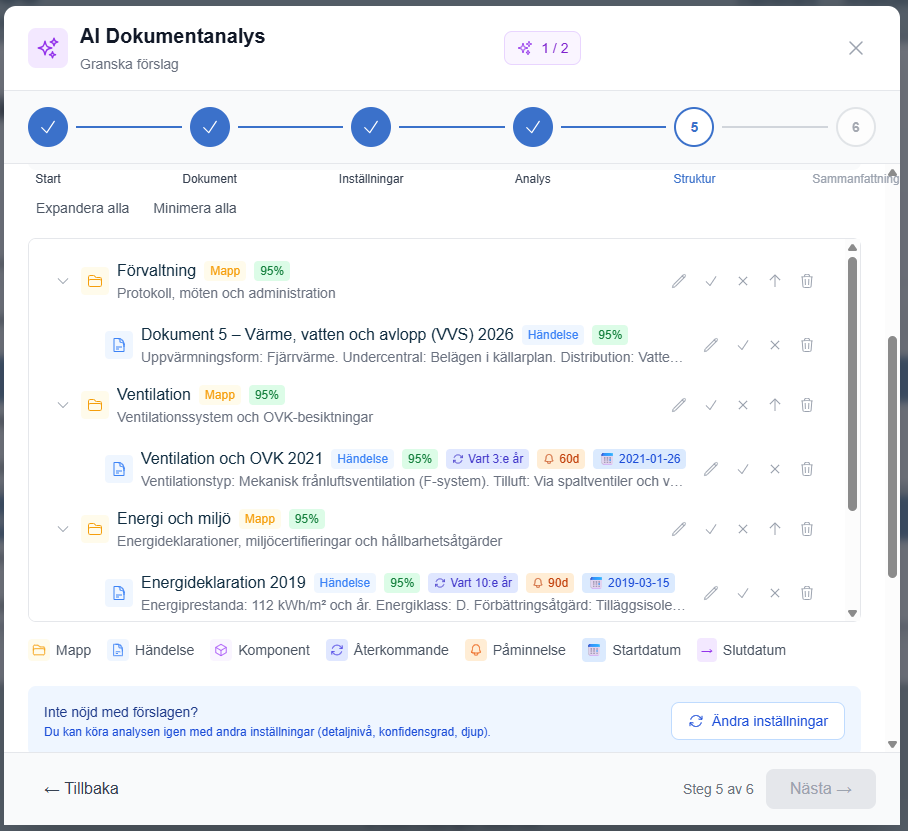Edit Ventilation och OVK 2021 entry
The width and height of the screenshot is (908, 831).
tap(711, 469)
